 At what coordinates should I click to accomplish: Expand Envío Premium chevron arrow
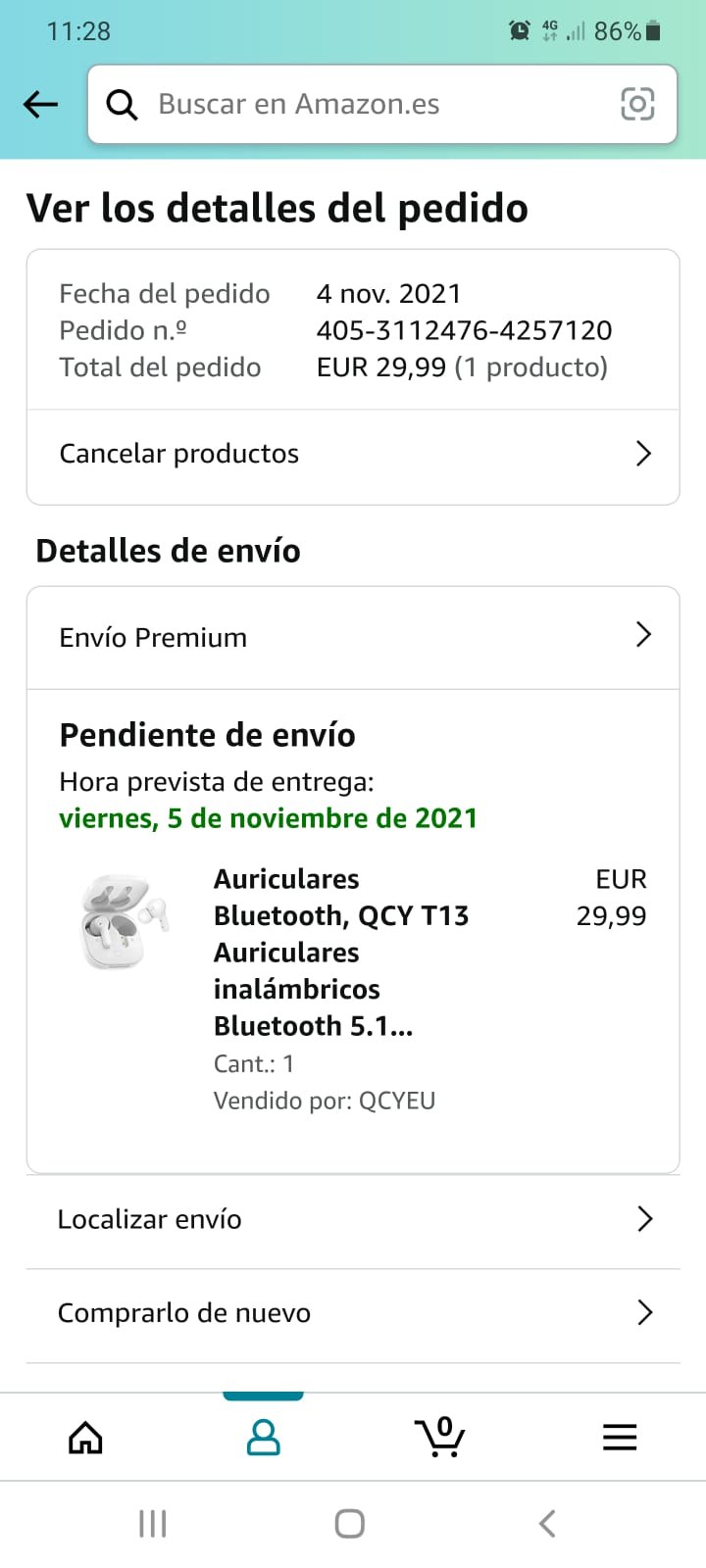(x=643, y=635)
